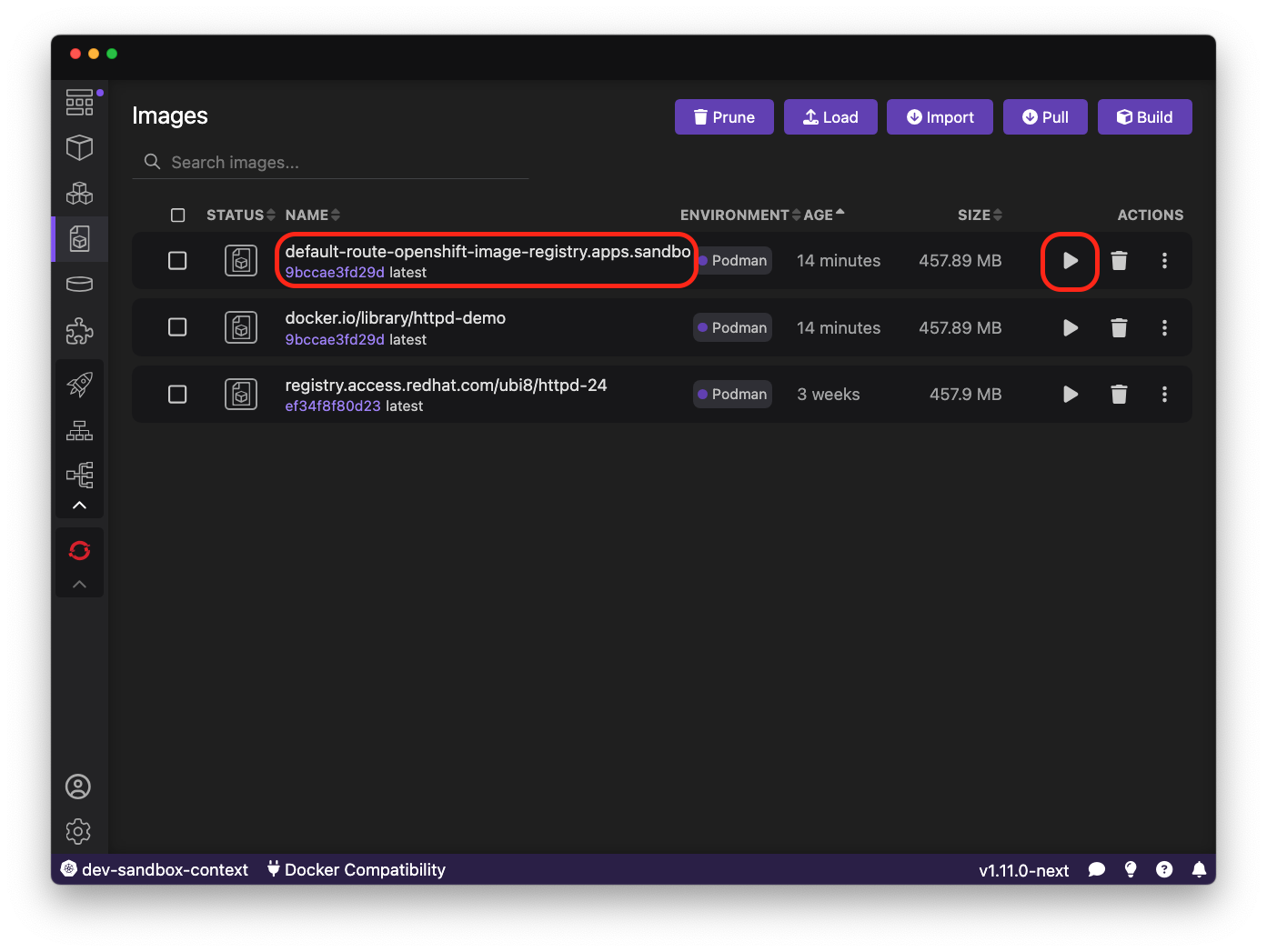Sort images by ENVIRONMENT column

(740, 215)
